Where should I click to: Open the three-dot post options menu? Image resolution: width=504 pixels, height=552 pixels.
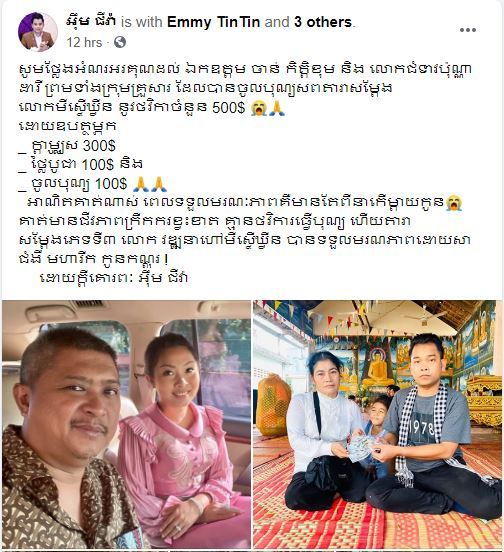[x=468, y=30]
